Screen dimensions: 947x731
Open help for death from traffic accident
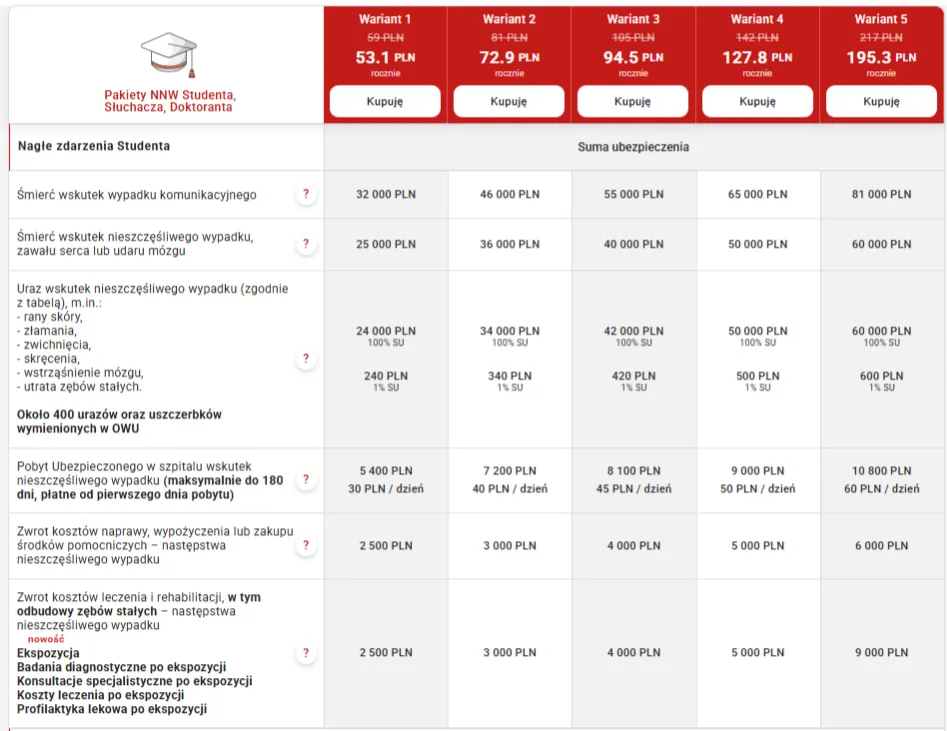[306, 195]
